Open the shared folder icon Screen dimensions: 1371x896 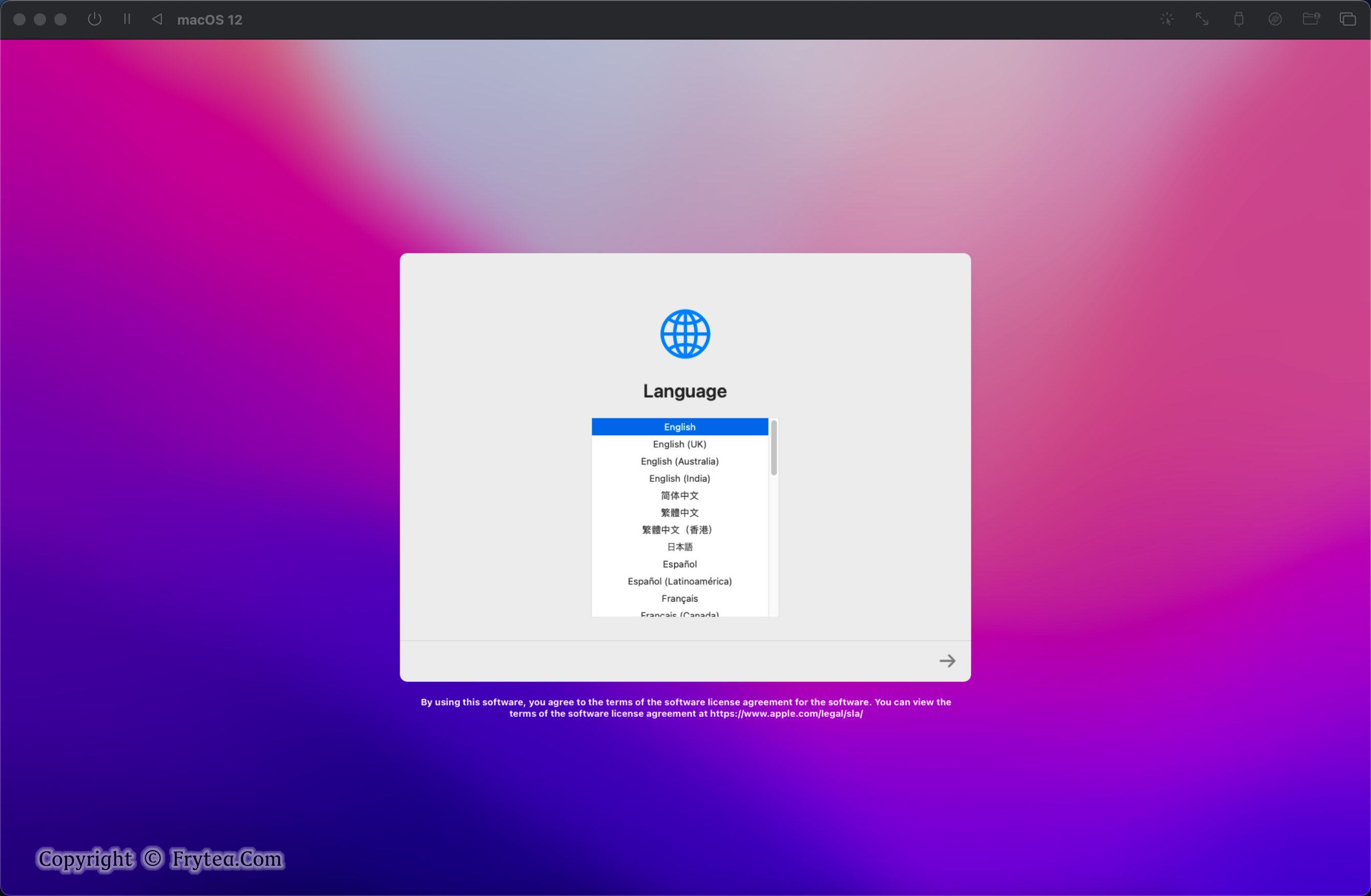[1311, 19]
